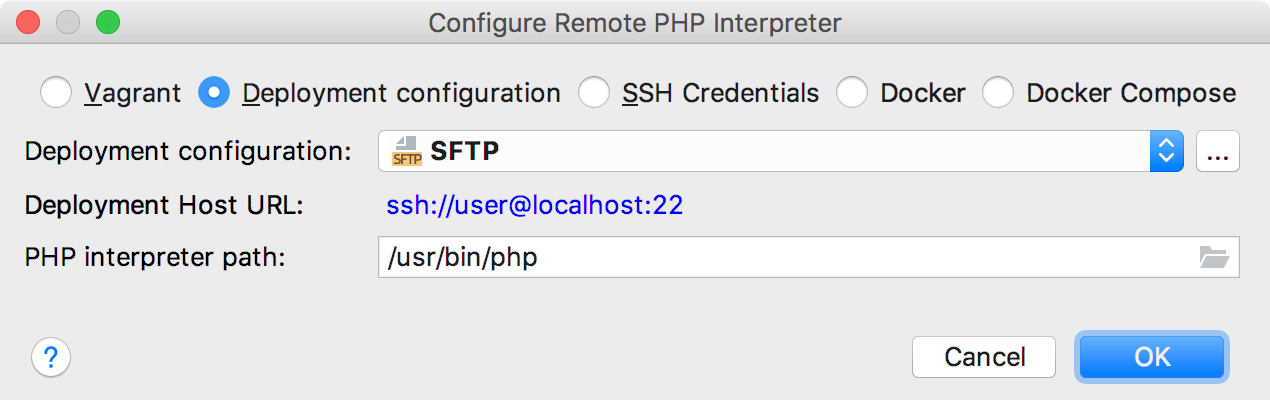Click the yellow minimize window button
Image resolution: width=1270 pixels, height=400 pixels.
(x=68, y=22)
